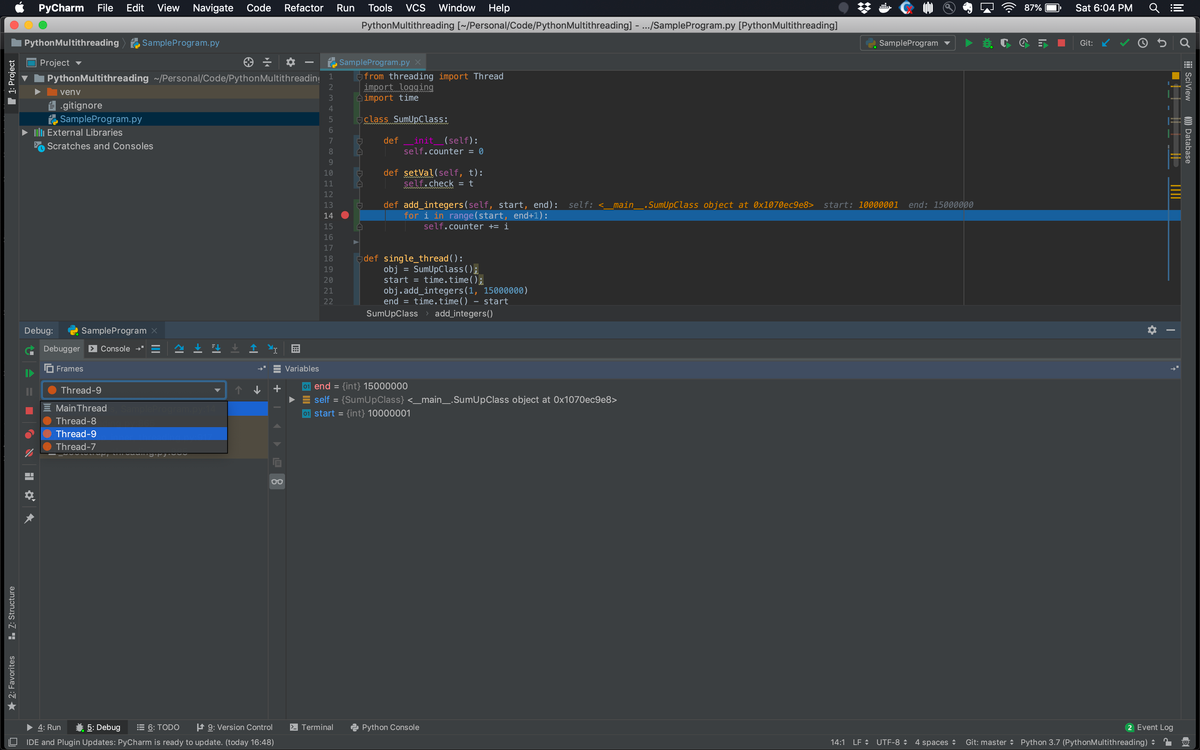Expand the venv folder in project tree

(x=37, y=92)
